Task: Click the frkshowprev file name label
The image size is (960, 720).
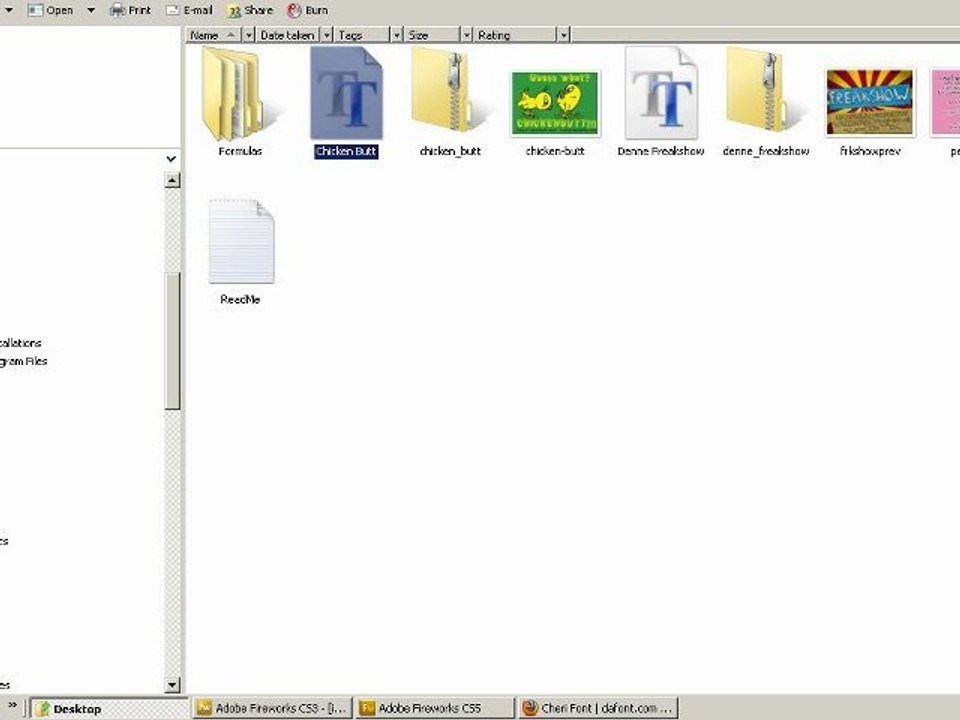Action: (x=870, y=151)
